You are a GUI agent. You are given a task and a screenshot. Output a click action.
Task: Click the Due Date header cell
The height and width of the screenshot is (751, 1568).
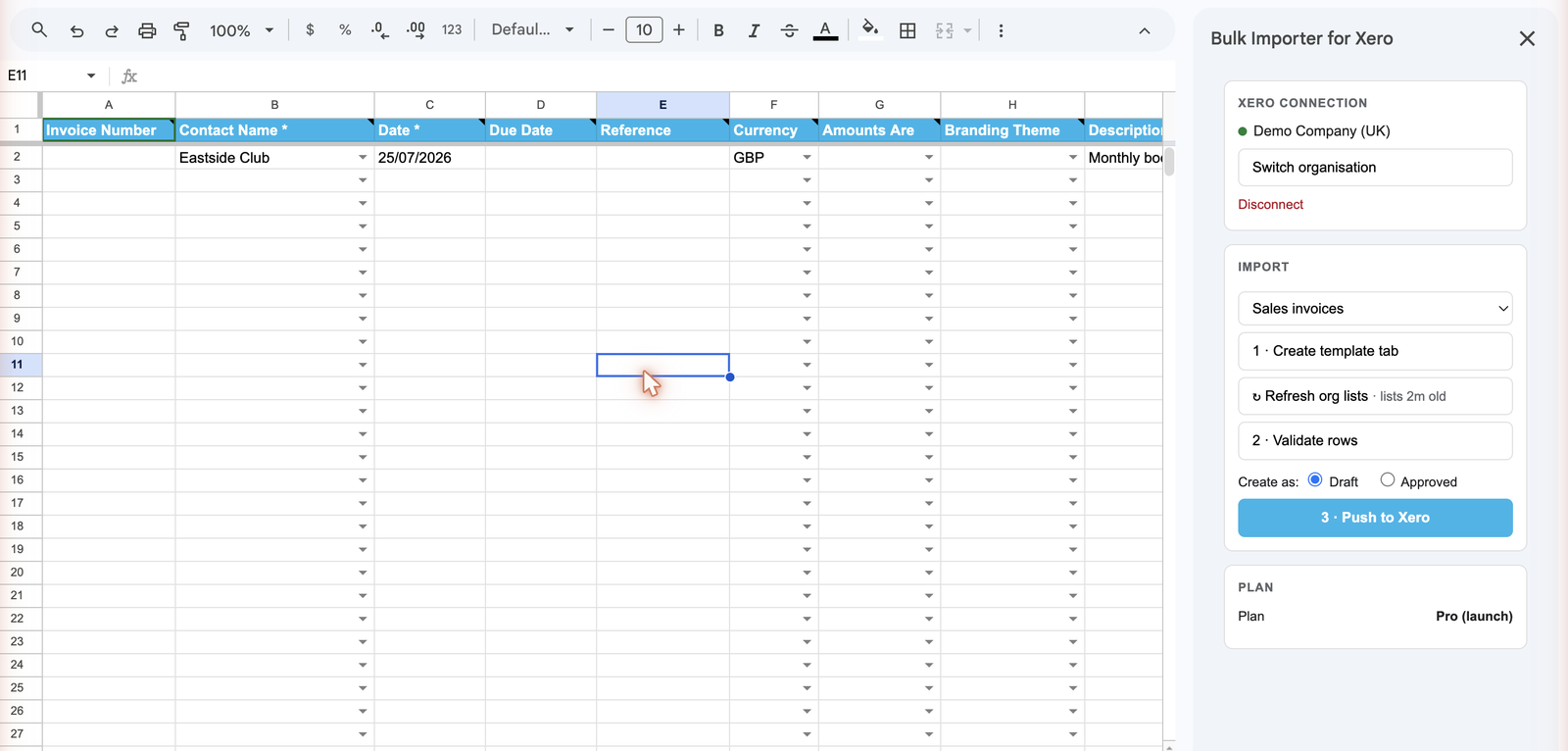(x=541, y=130)
